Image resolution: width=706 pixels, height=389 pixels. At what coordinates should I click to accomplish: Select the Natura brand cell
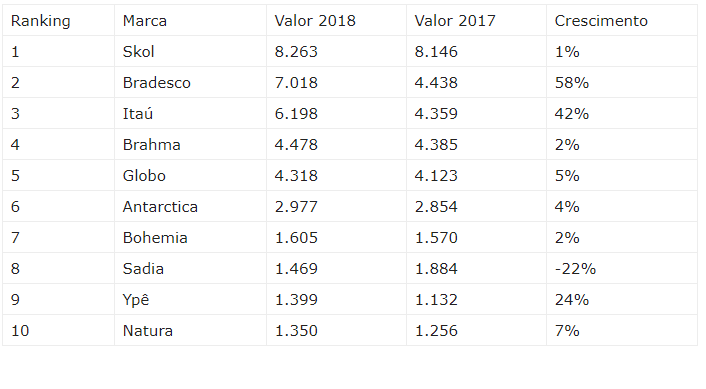click(x=190, y=330)
